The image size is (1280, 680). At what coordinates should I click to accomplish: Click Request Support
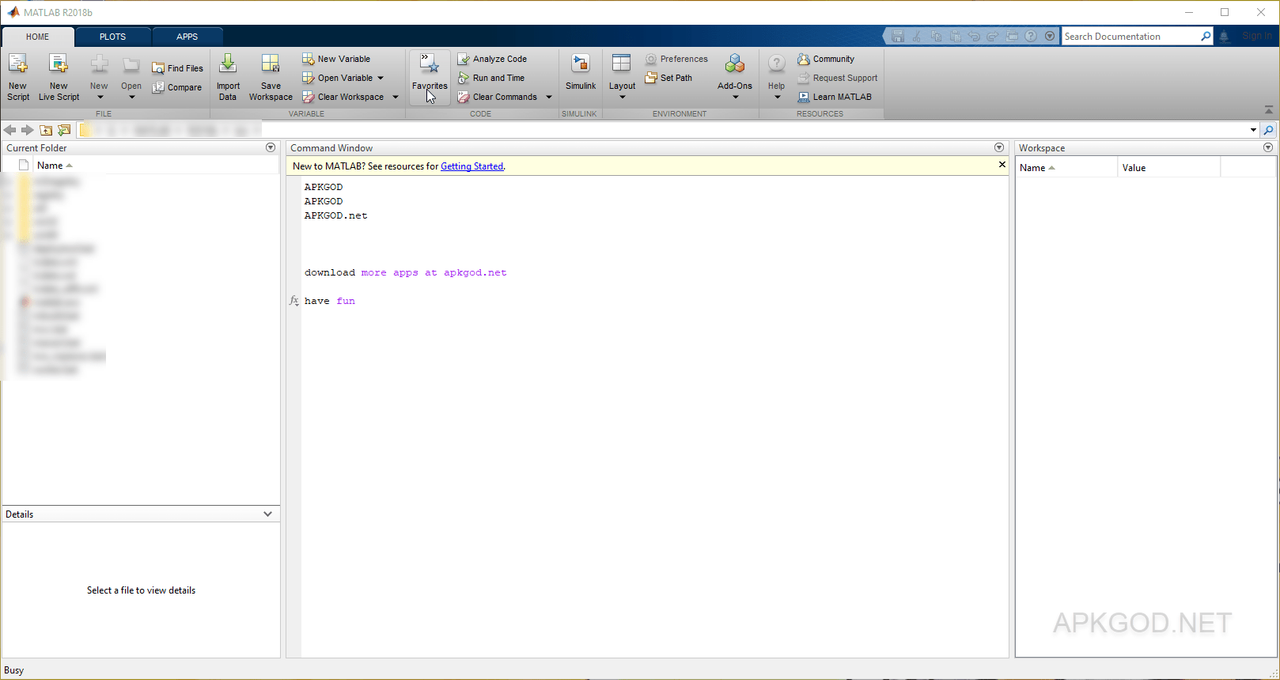click(x=837, y=78)
